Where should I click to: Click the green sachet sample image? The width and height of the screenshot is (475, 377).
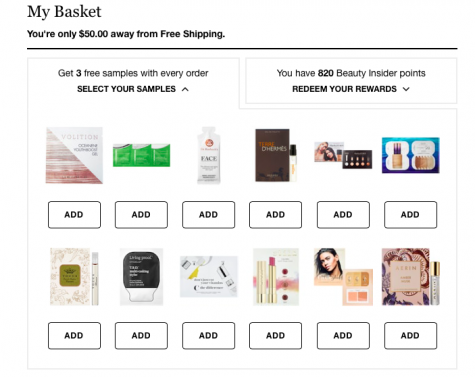[141, 155]
